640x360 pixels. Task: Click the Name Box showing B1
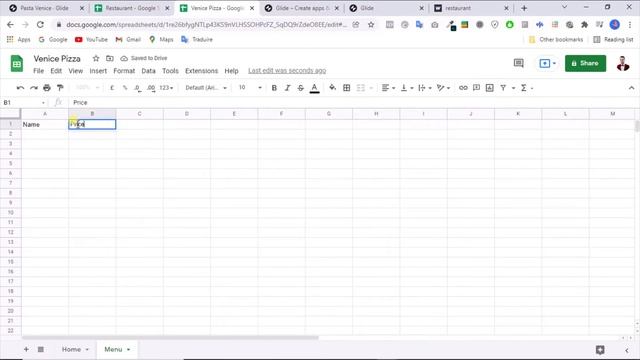24,102
